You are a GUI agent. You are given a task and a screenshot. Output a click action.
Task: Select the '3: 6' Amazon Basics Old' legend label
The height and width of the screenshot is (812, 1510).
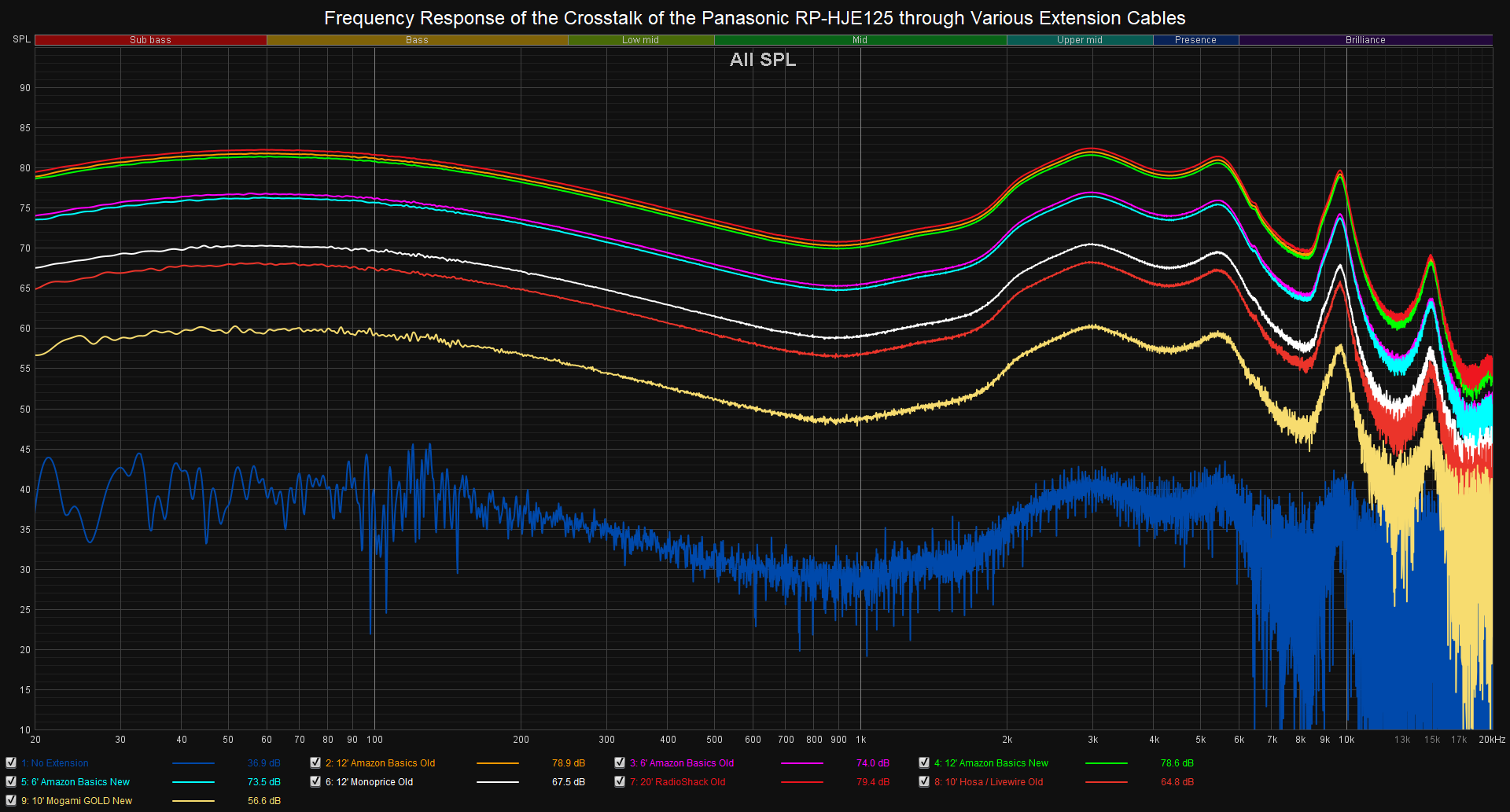click(x=682, y=763)
